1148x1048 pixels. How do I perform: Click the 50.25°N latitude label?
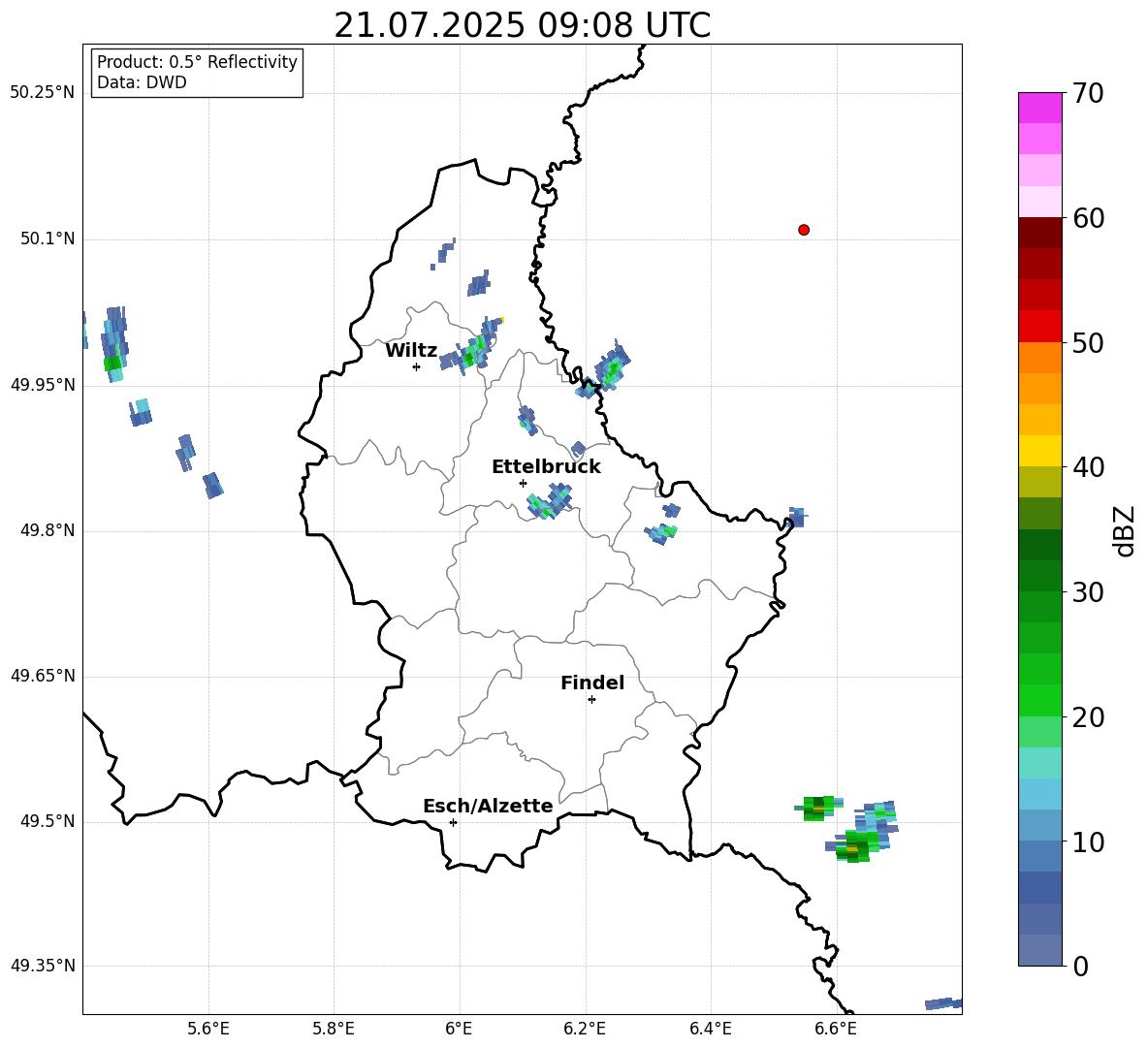tap(42, 93)
